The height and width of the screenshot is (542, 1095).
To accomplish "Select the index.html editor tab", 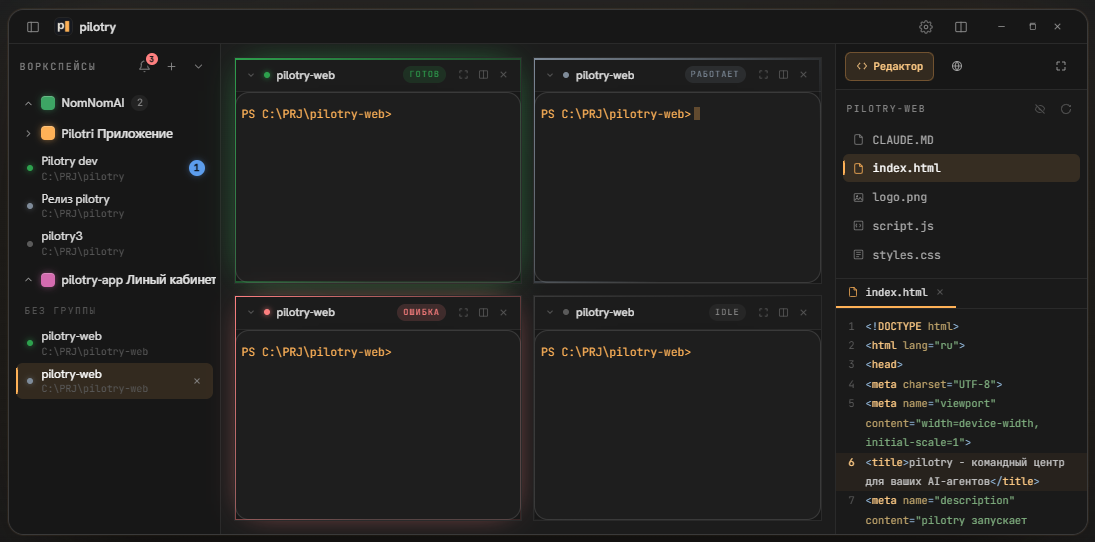I will [896, 293].
